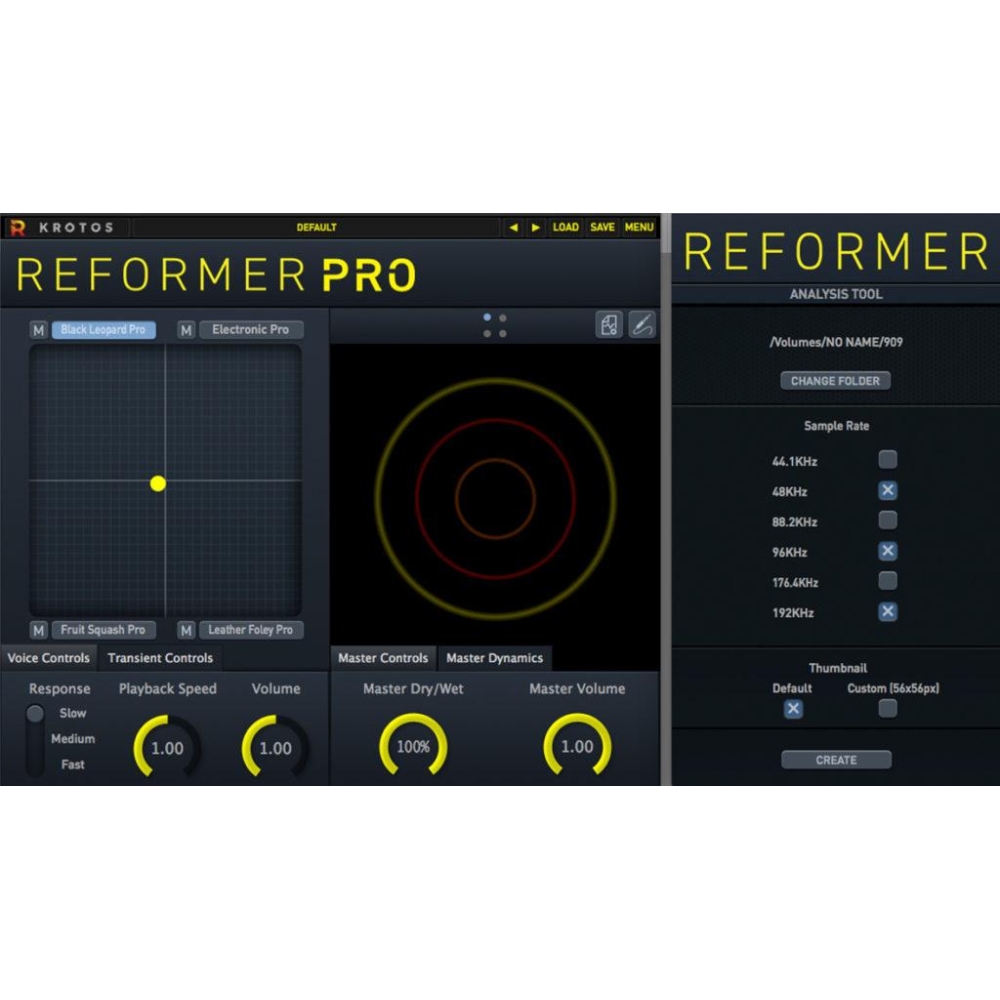Click the CREATE button
1000x1000 pixels.
point(836,760)
